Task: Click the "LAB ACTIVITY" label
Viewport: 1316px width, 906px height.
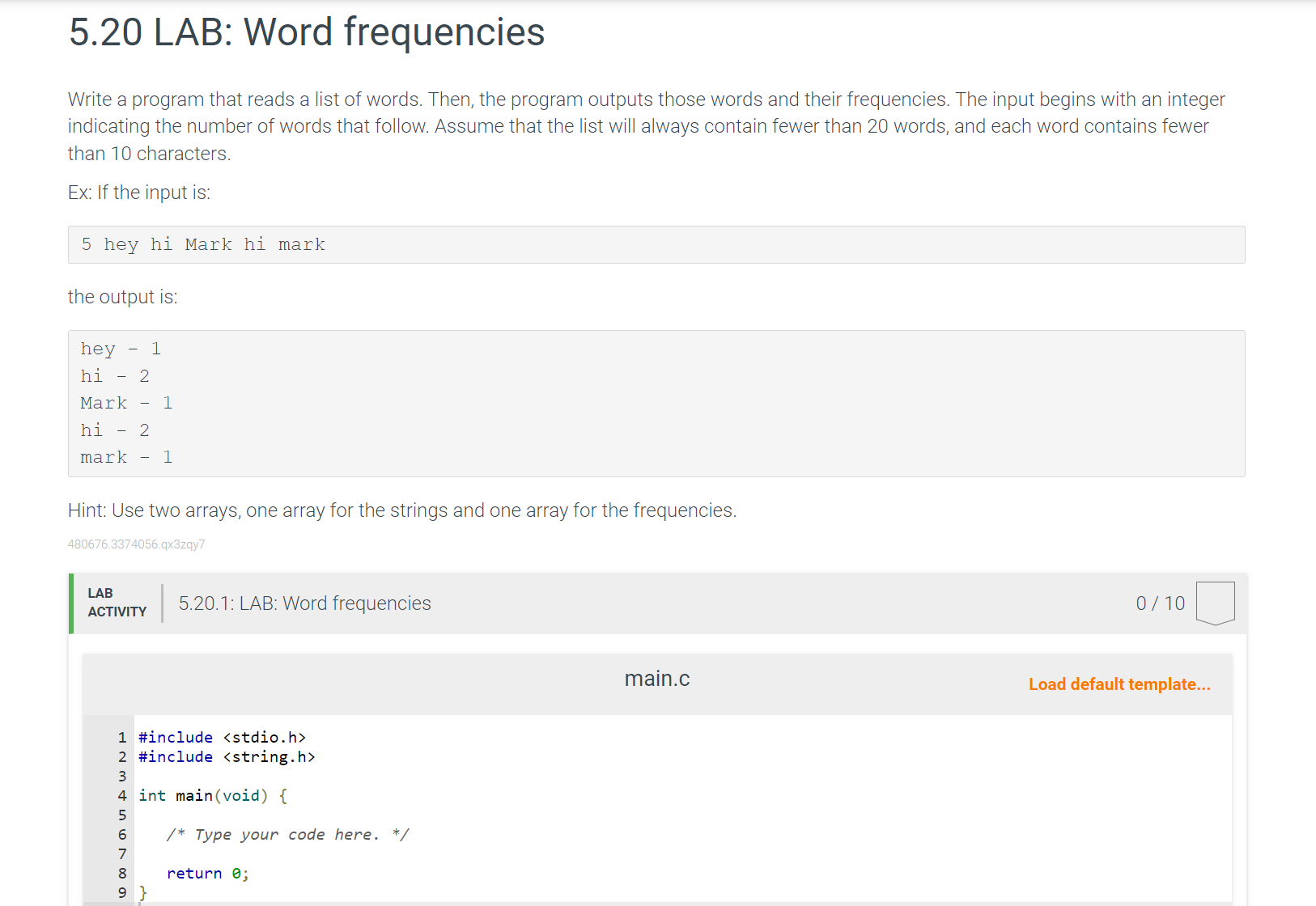Action: 117,603
